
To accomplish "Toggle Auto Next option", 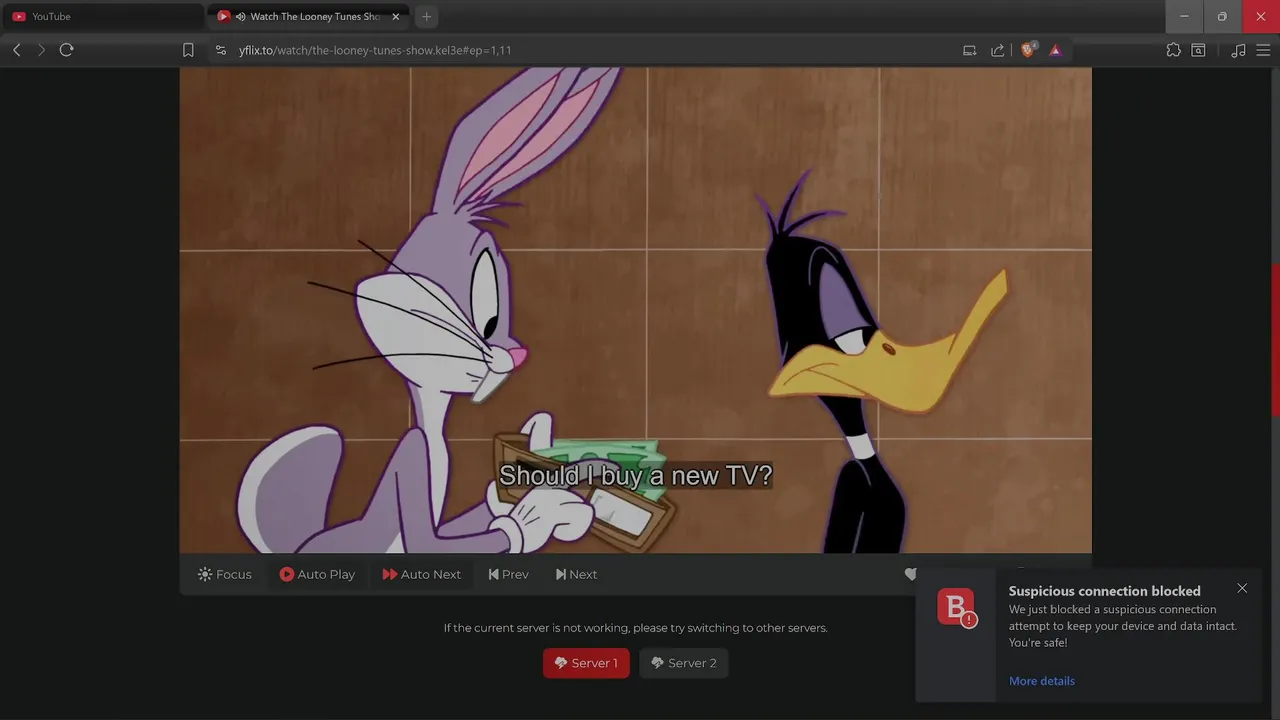I will pyautogui.click(x=421, y=574).
